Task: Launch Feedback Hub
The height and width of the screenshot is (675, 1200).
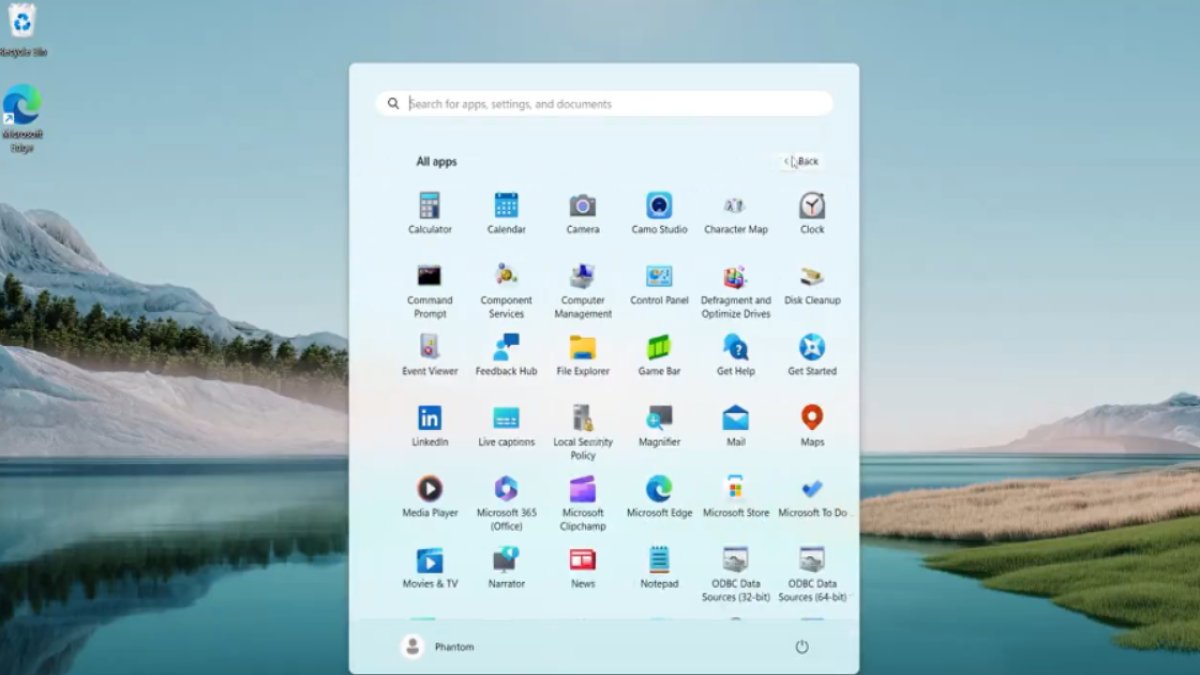Action: click(x=506, y=355)
